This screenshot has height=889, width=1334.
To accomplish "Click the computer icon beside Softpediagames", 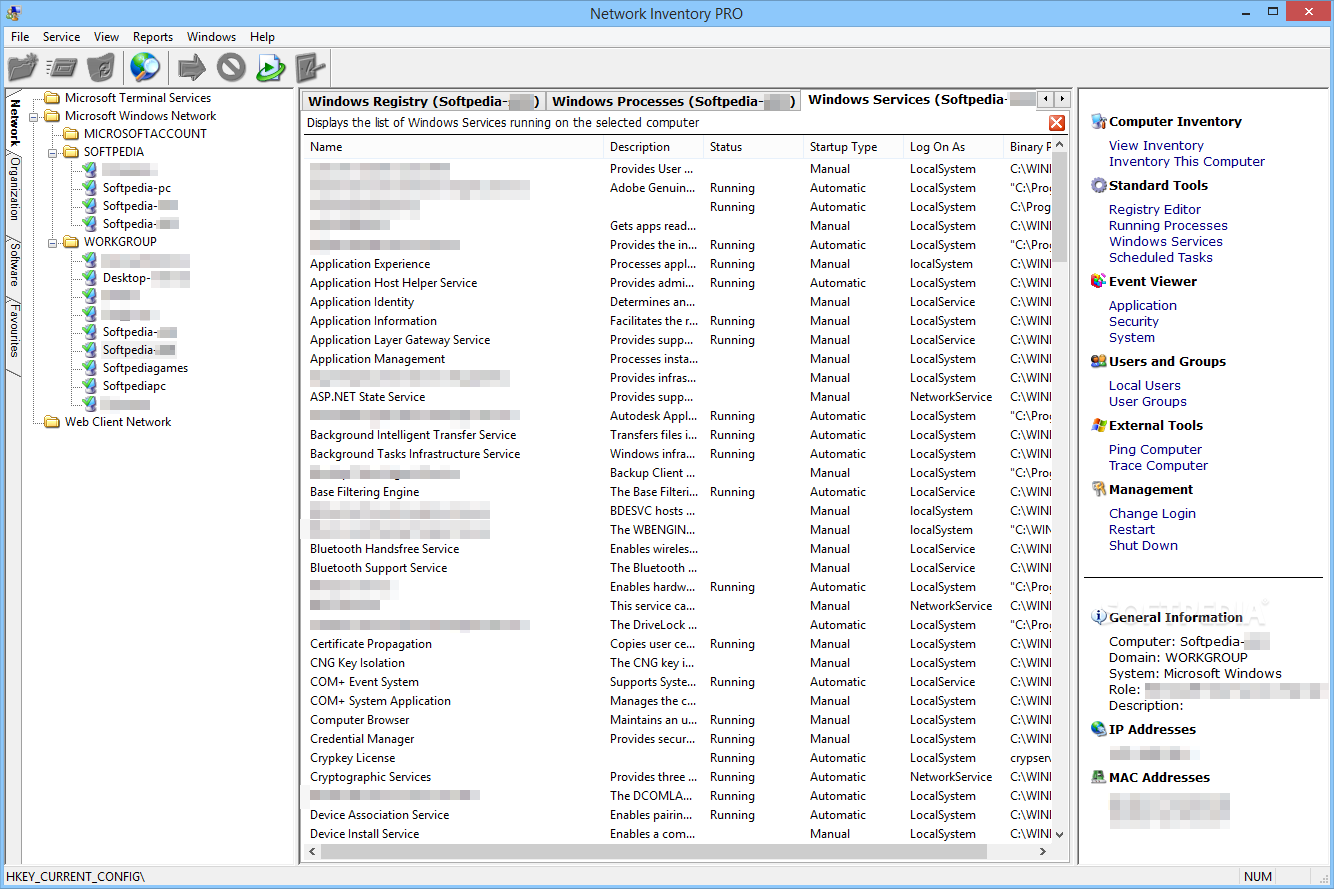I will coord(89,368).
